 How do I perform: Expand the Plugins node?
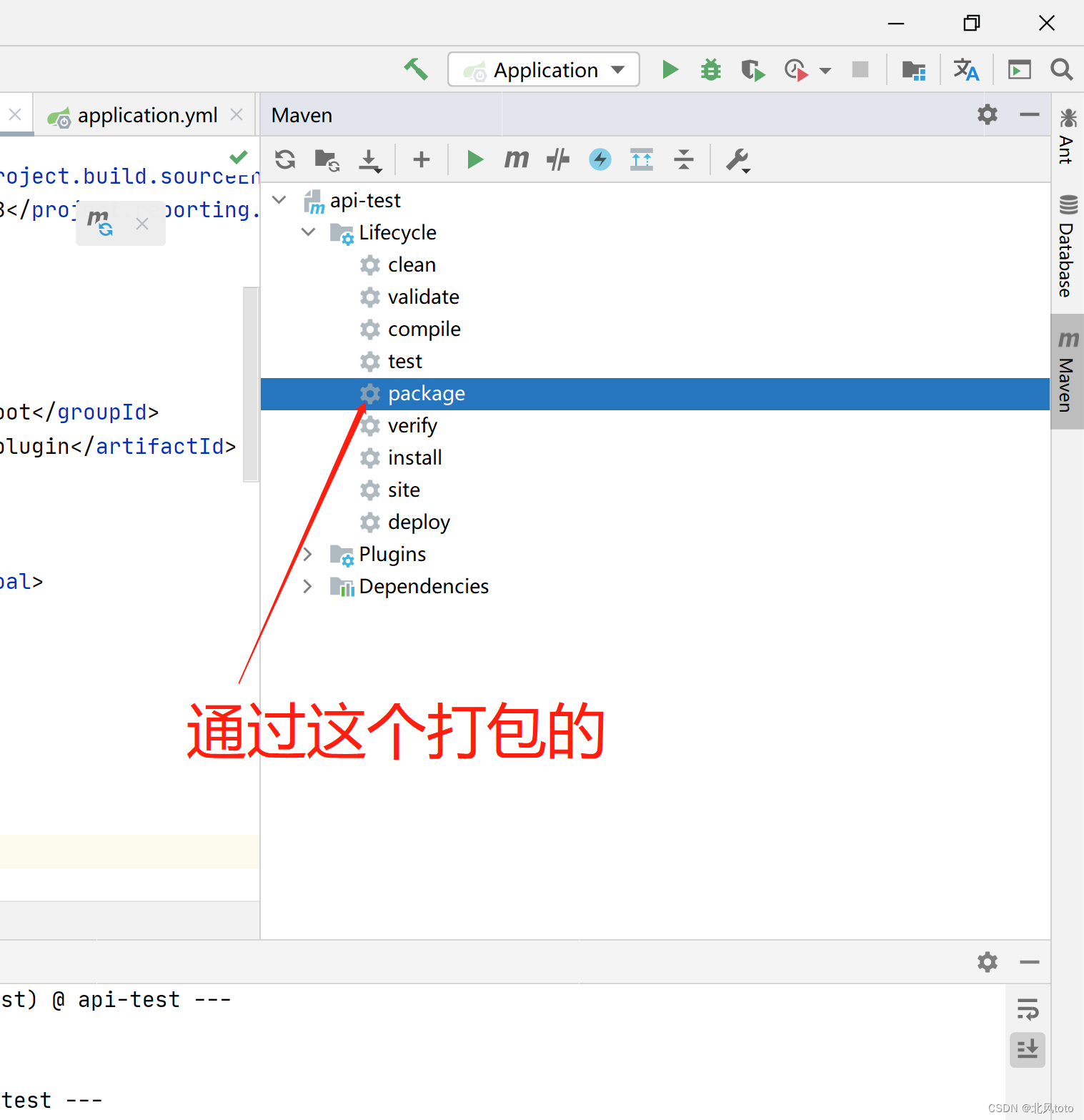point(308,554)
